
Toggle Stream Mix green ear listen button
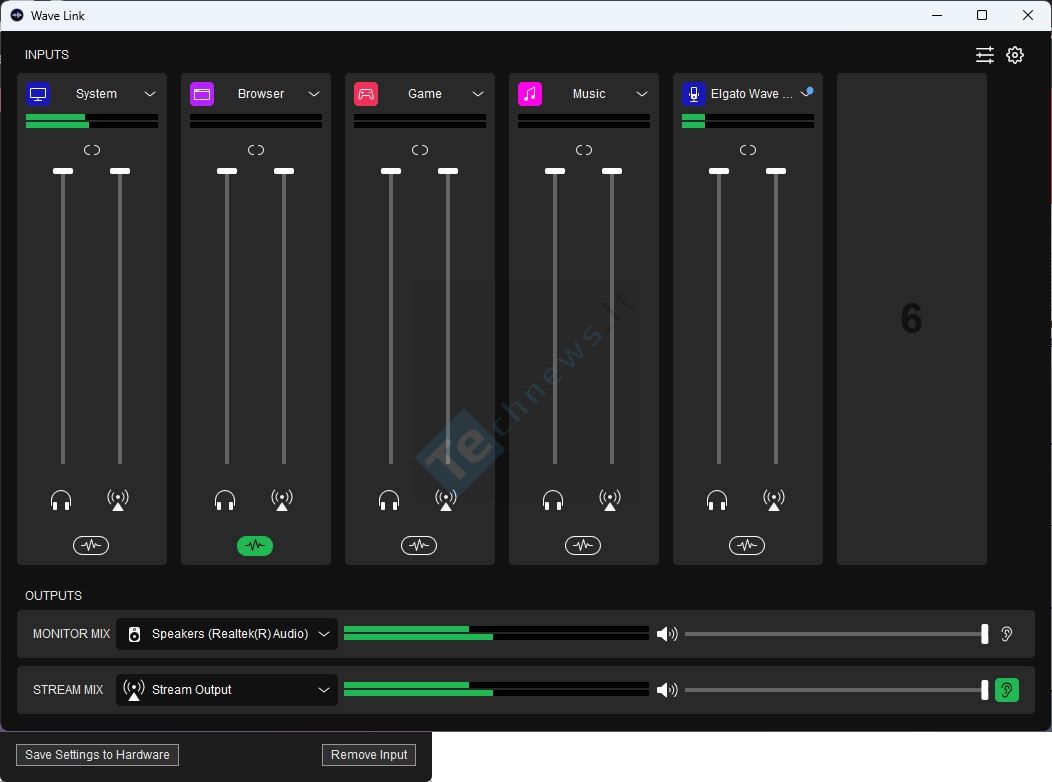1006,690
